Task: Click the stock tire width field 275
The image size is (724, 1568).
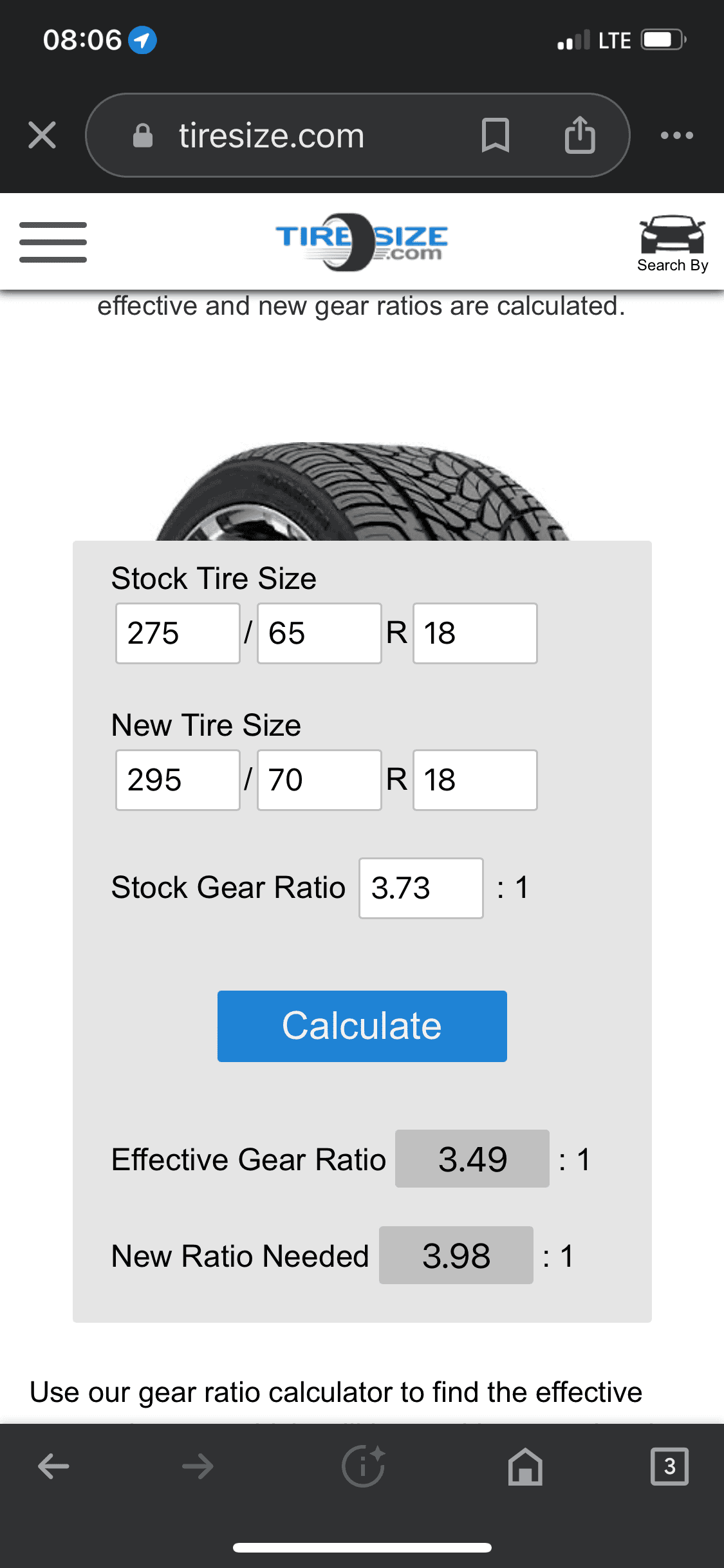Action: [178, 633]
